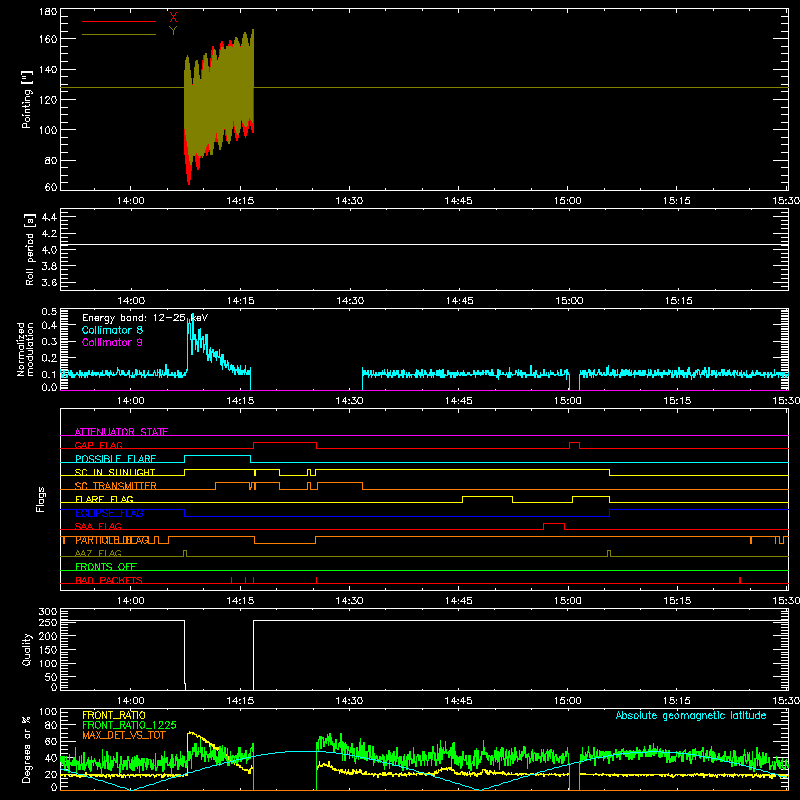Click the raised GAP_FLAG segment after 14:15
The width and height of the screenshot is (800, 800).
[x=285, y=443]
